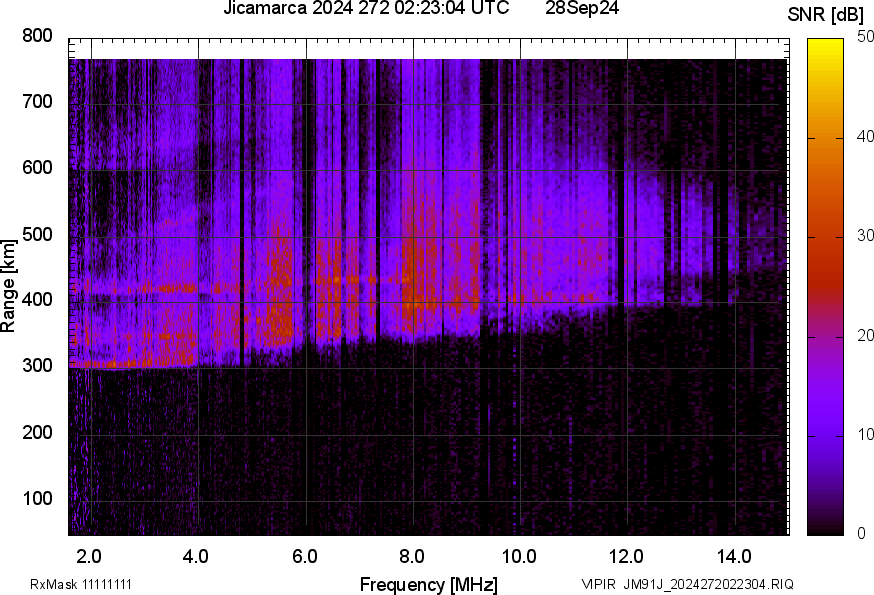Click the 10 tick label on the colorbar
Viewport: 874px width, 595px height.
pos(865,434)
